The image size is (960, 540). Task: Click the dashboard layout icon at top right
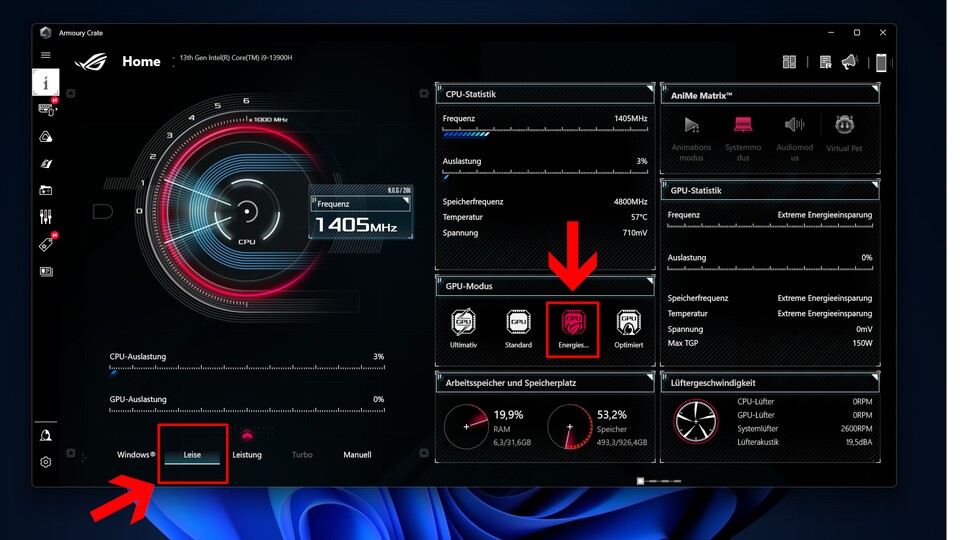(789, 62)
